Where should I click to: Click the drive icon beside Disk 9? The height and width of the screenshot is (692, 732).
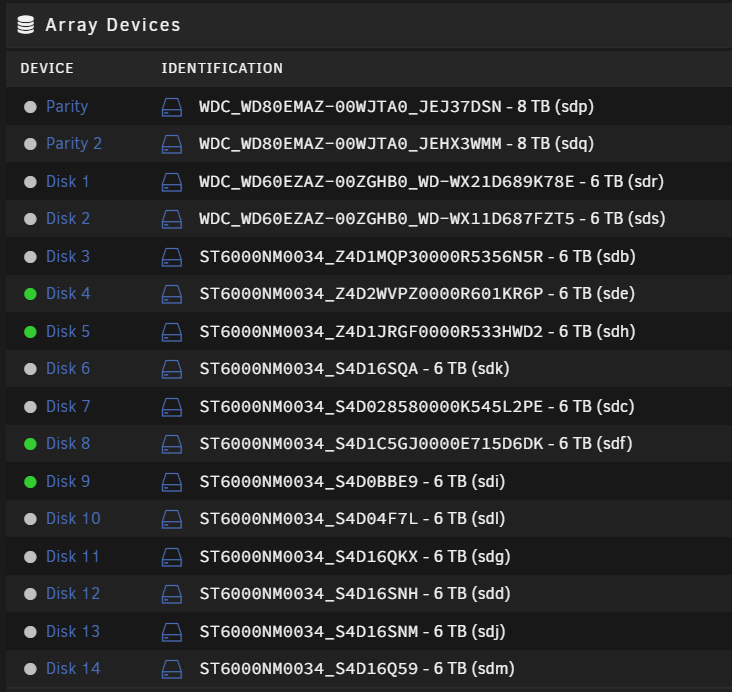click(x=172, y=482)
